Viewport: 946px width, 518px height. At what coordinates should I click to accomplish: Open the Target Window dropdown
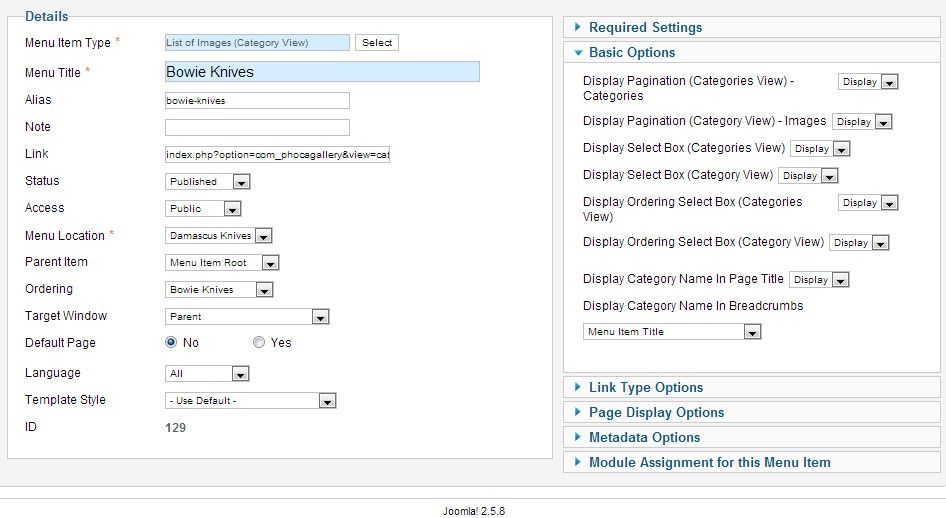coord(247,317)
